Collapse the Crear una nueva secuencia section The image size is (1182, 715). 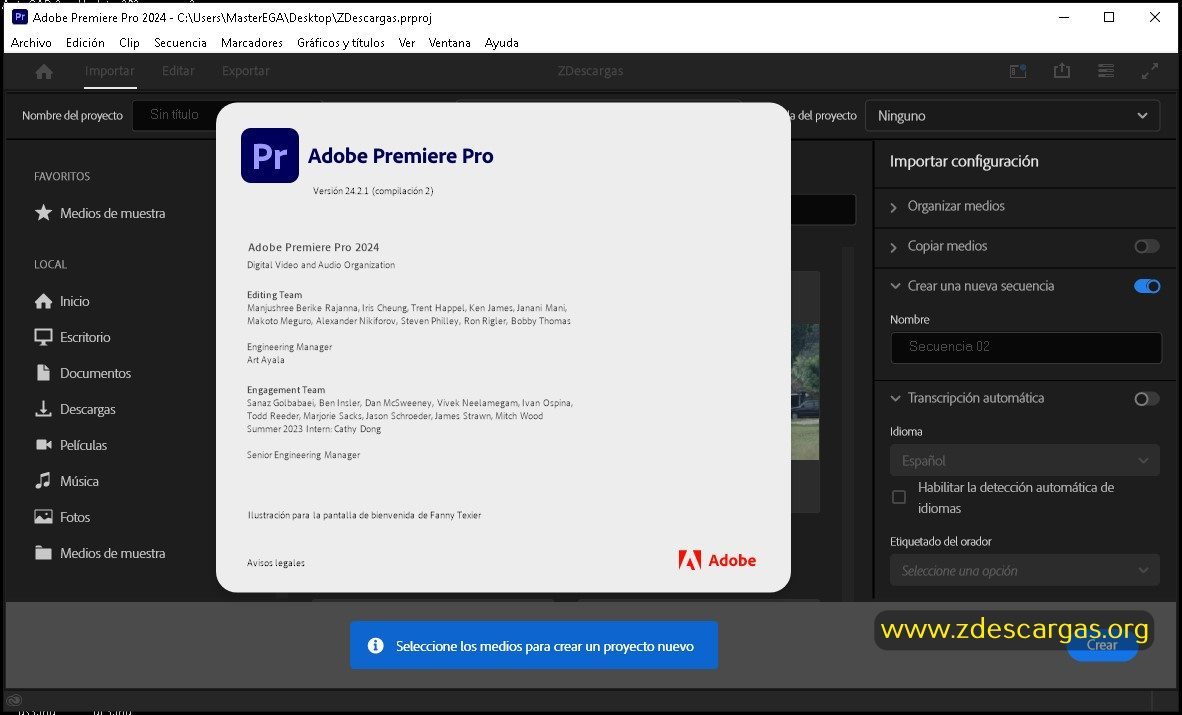895,286
